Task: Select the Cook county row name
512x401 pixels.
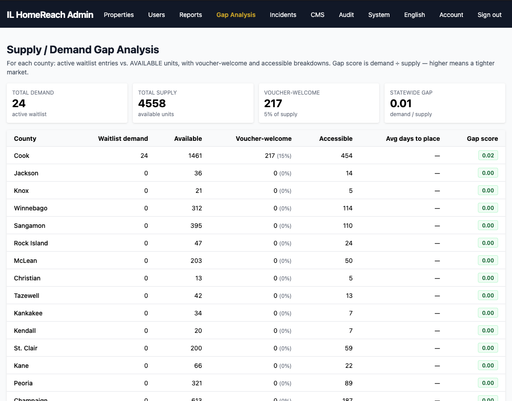Action: pyautogui.click(x=22, y=156)
